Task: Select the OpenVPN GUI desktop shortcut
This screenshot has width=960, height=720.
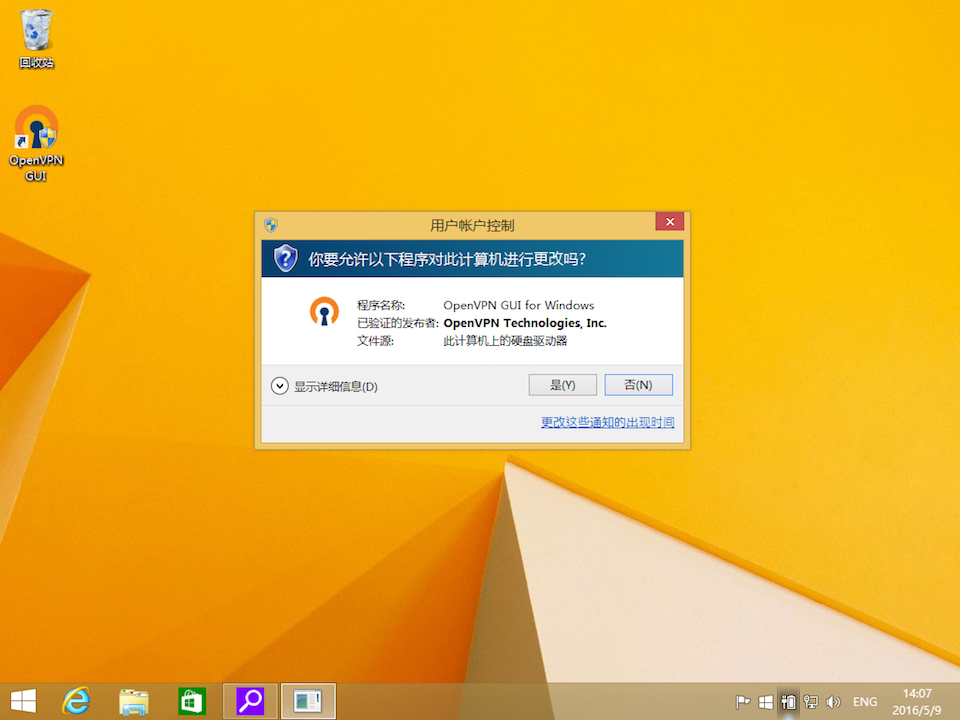Action: point(36,143)
